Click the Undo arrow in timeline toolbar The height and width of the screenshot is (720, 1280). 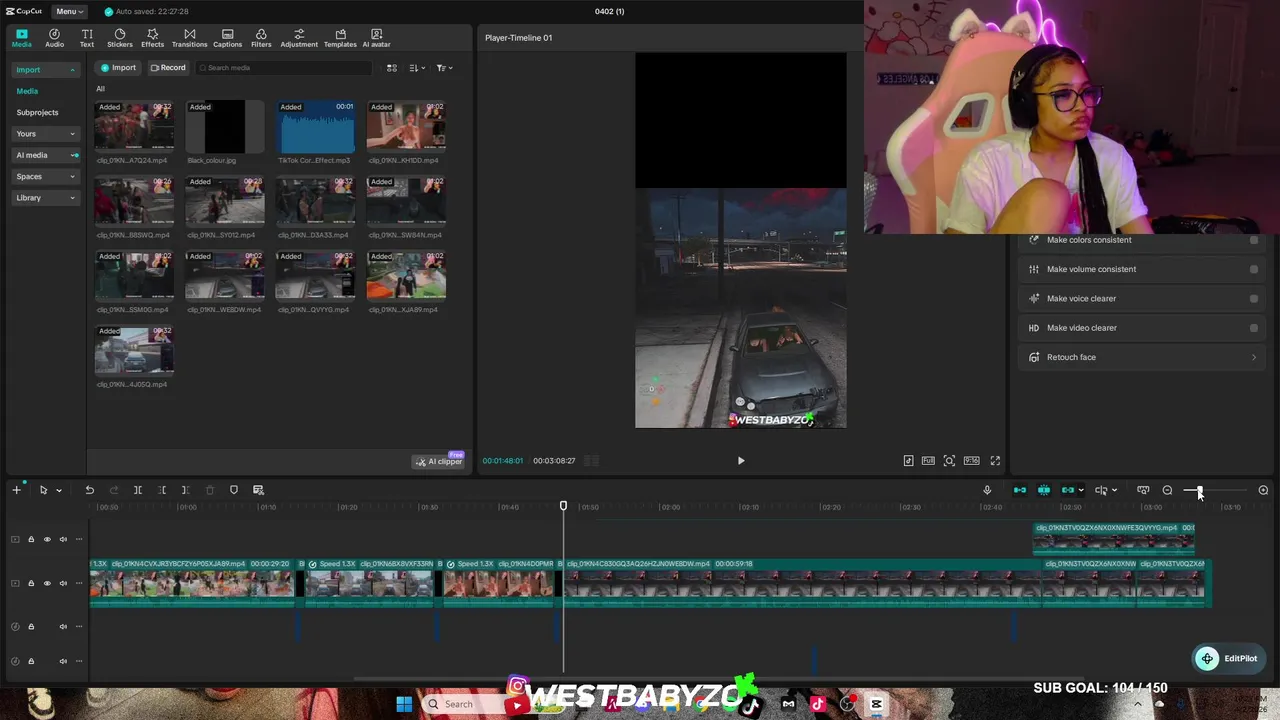pyautogui.click(x=89, y=490)
